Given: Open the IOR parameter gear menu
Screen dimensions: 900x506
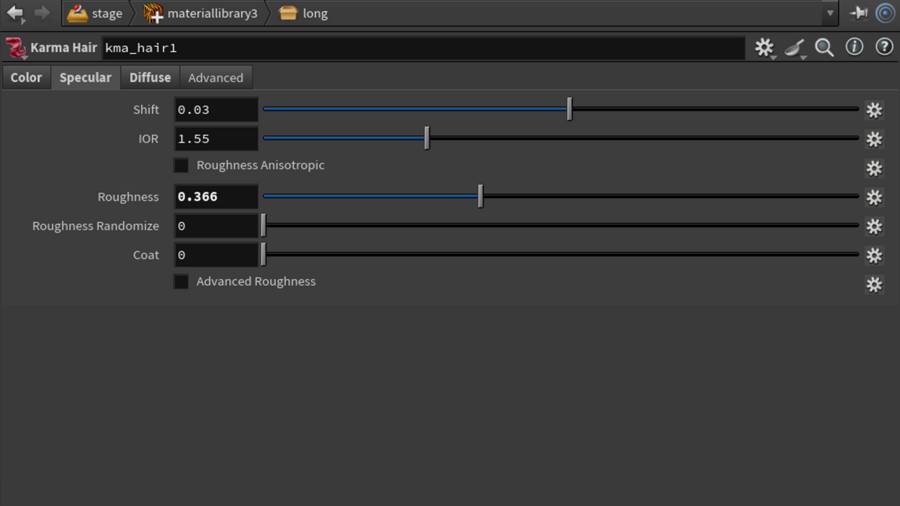Looking at the screenshot, I should click(874, 139).
